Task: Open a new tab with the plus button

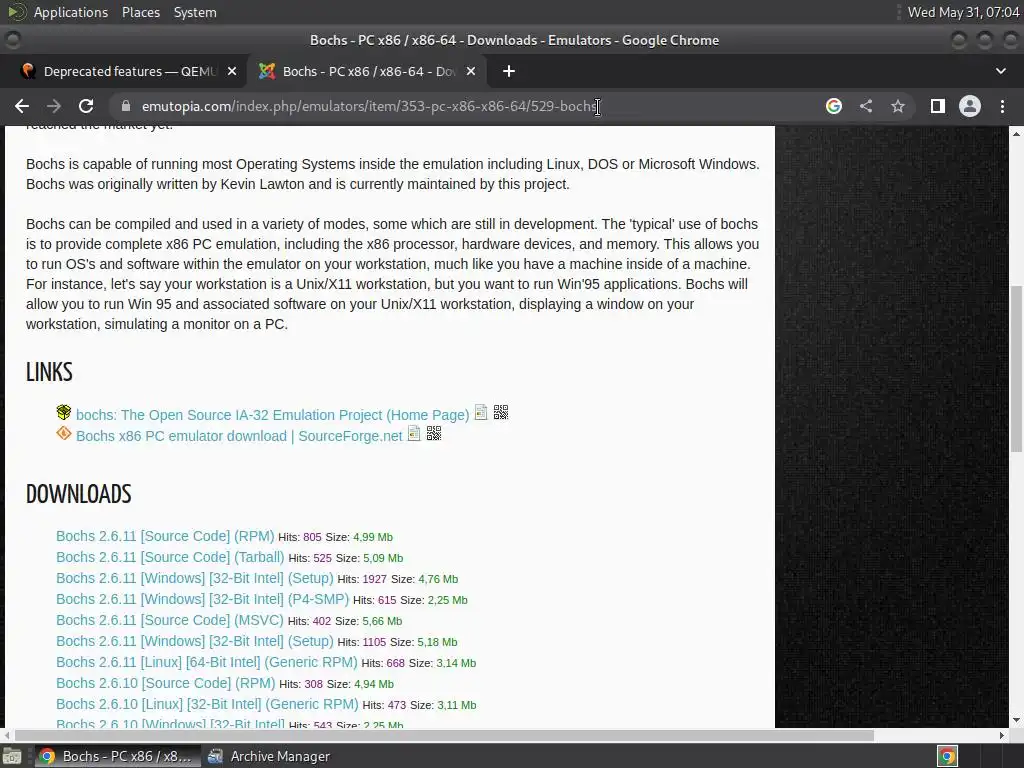Action: coord(509,71)
